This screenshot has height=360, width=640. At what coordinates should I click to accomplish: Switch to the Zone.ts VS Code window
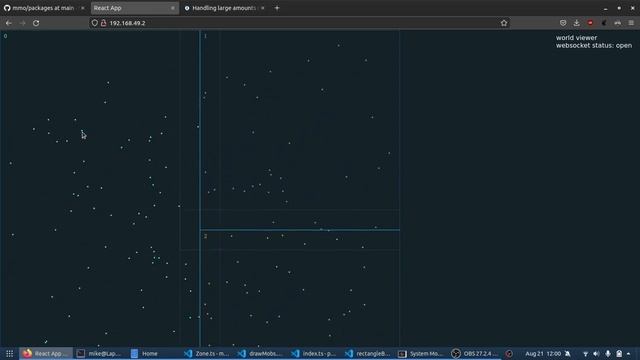coord(207,353)
